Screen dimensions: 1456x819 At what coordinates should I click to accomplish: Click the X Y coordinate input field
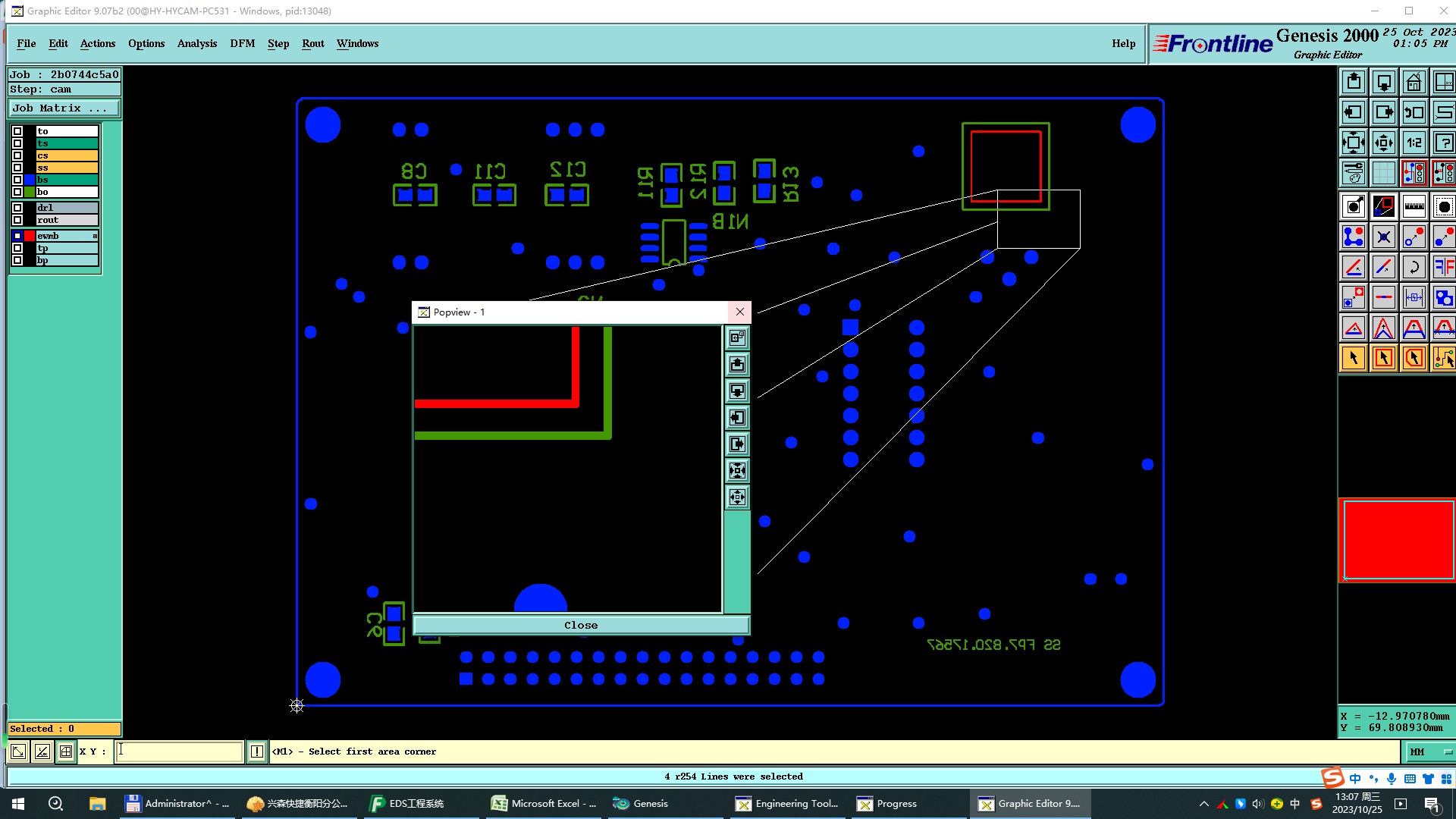tap(179, 752)
